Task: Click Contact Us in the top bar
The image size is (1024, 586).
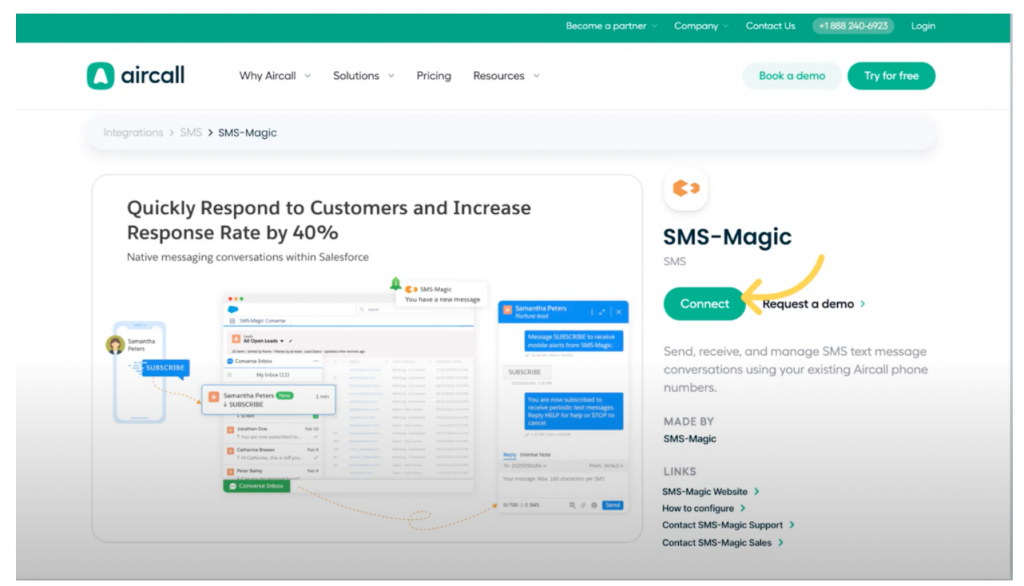Action: [770, 26]
